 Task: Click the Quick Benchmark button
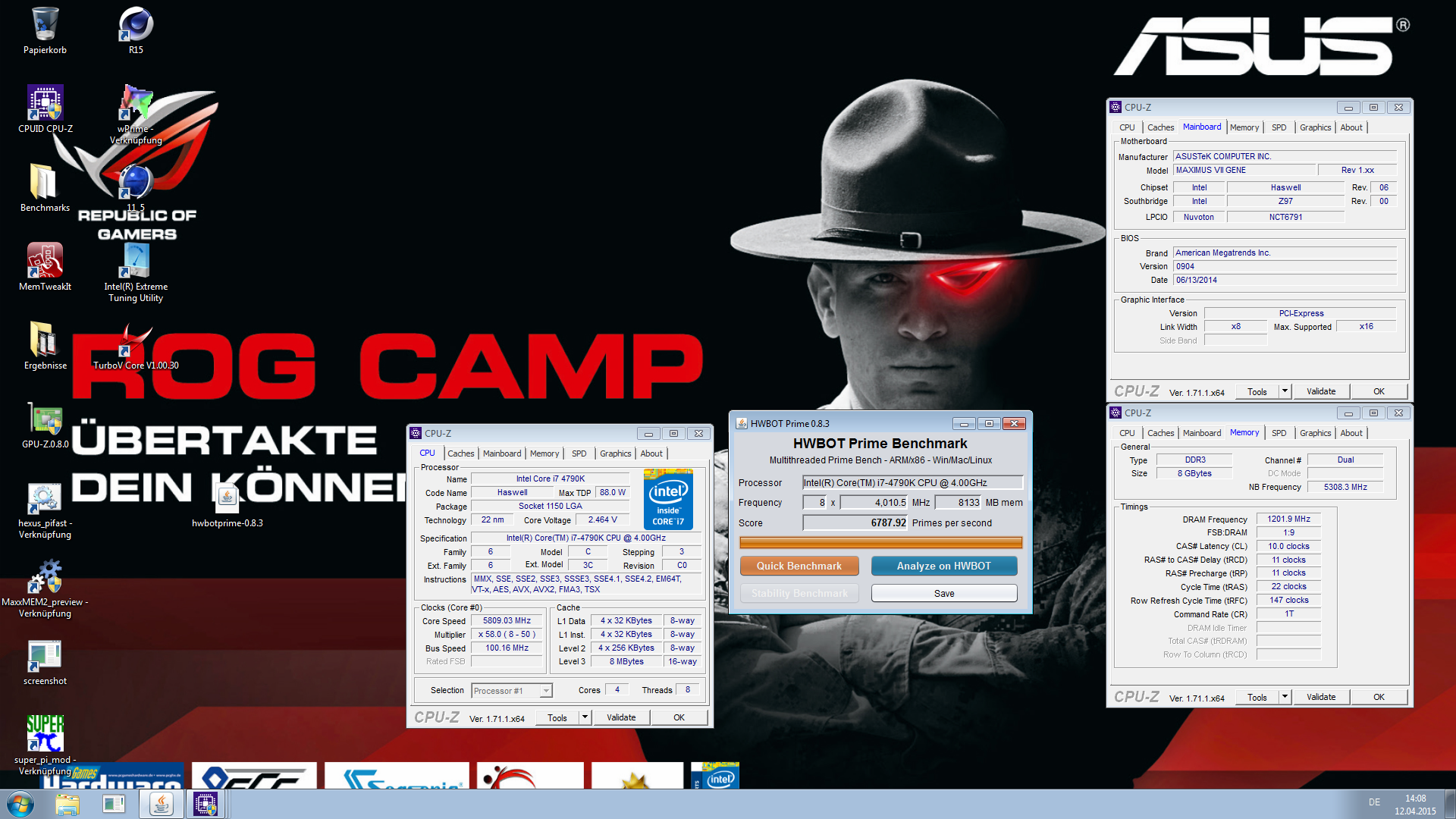pyautogui.click(x=799, y=566)
